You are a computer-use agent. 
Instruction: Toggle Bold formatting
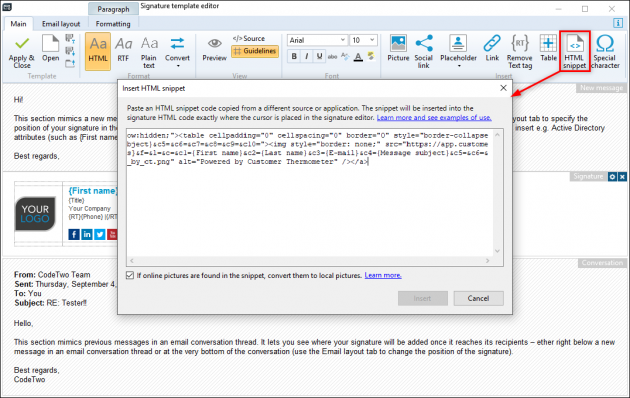pos(294,57)
